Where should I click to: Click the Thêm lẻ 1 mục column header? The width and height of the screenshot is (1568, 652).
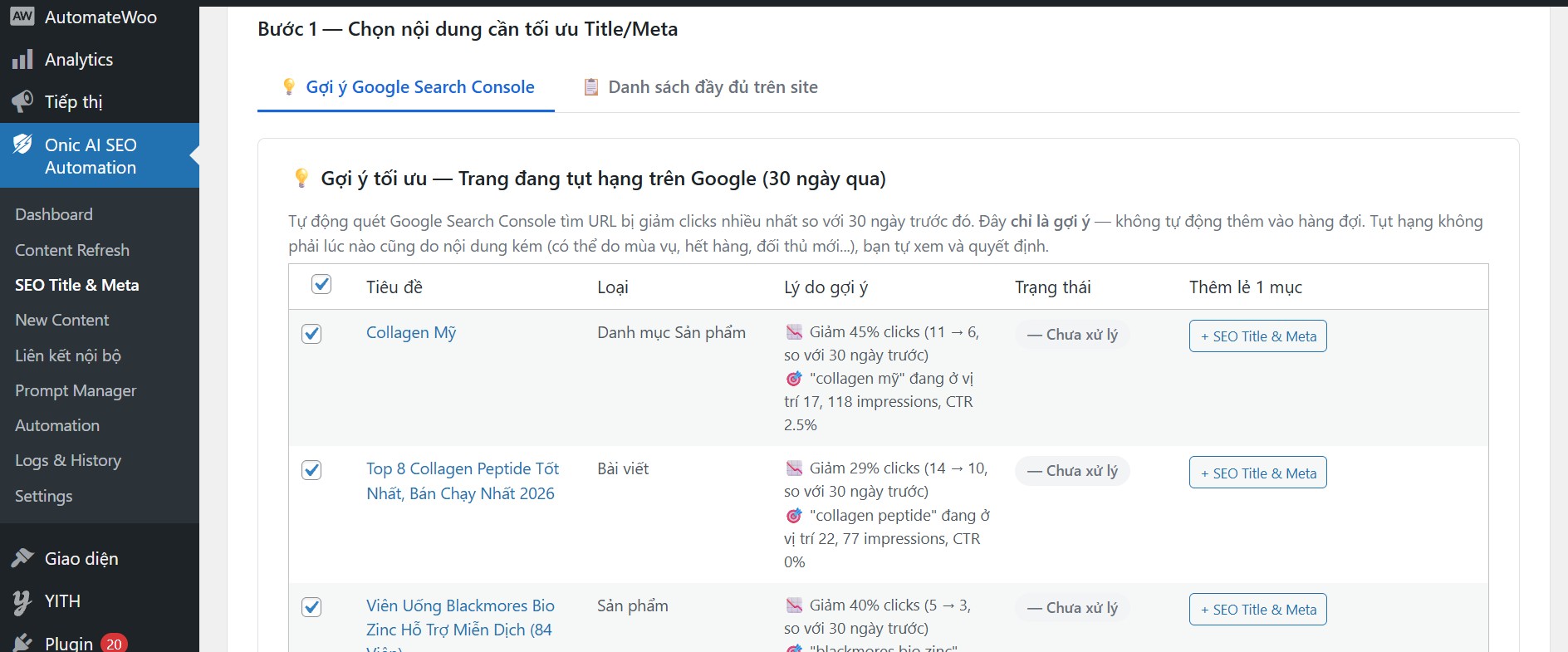click(1245, 287)
